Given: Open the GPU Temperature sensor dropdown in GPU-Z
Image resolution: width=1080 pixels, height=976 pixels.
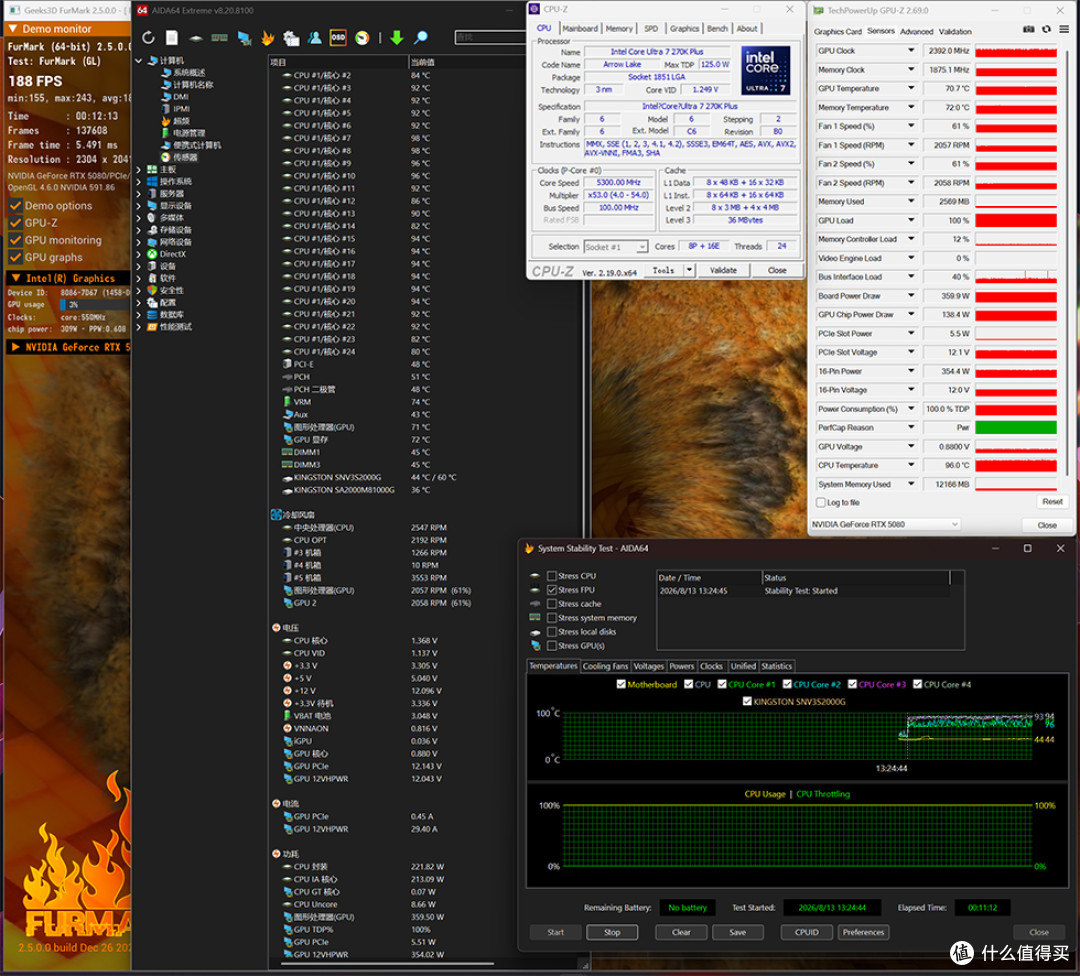Looking at the screenshot, I should click(x=911, y=88).
